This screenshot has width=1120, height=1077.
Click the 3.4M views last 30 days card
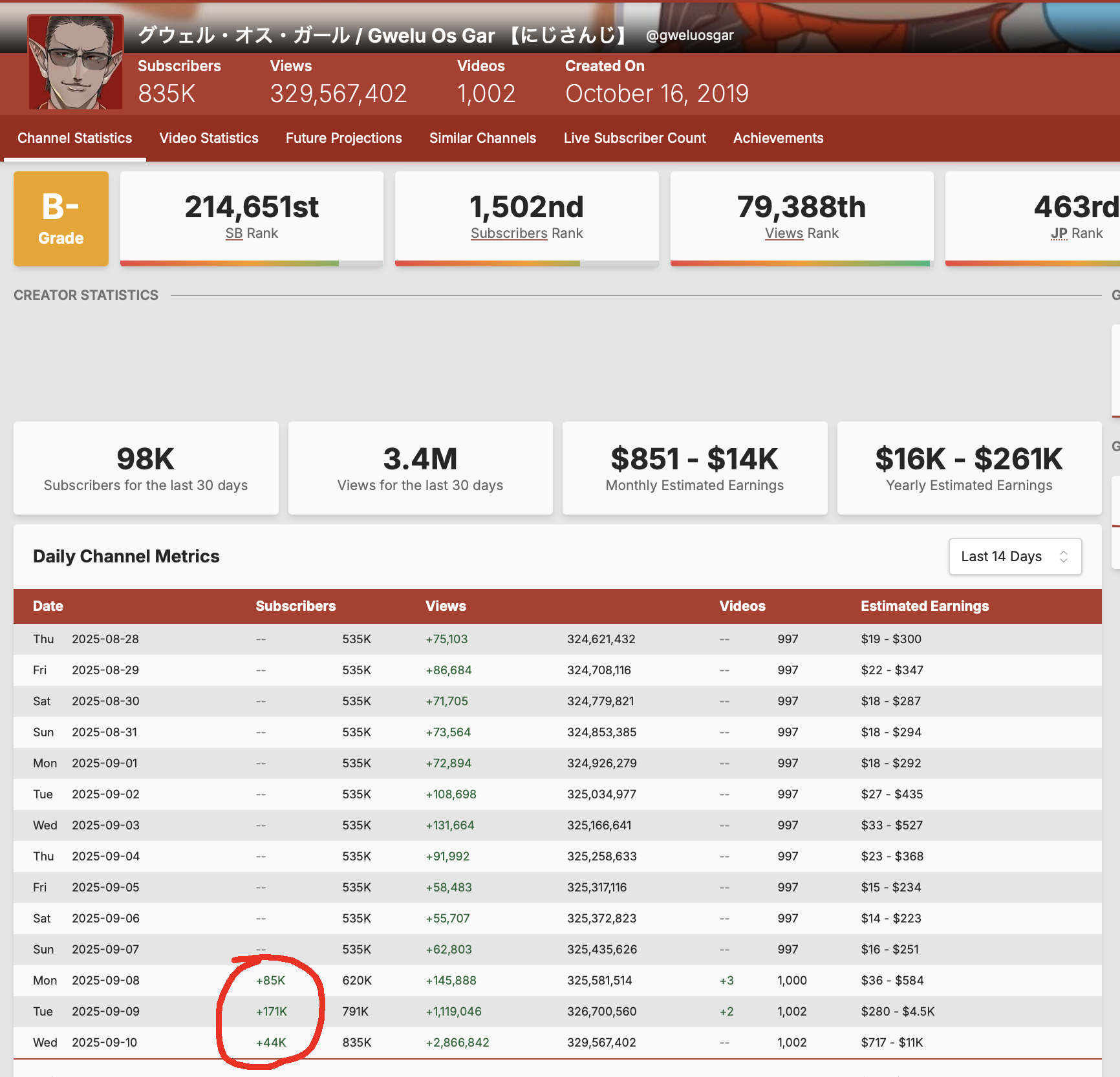[x=420, y=468]
